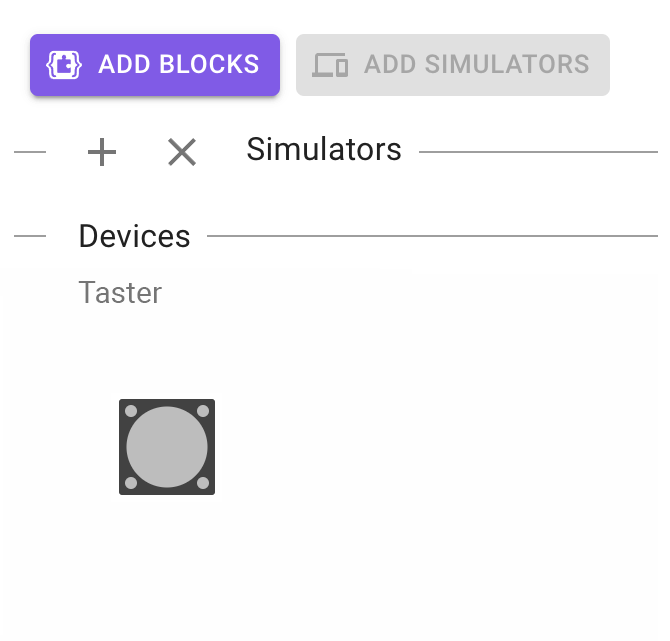Click the bottom-right screw of the Taster widget

tap(203, 483)
